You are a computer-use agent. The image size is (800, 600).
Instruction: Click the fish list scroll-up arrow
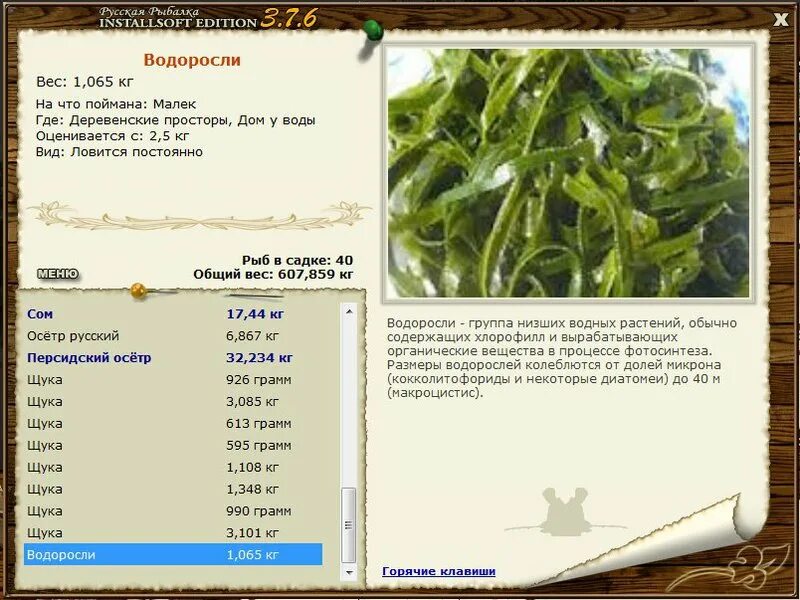(349, 311)
